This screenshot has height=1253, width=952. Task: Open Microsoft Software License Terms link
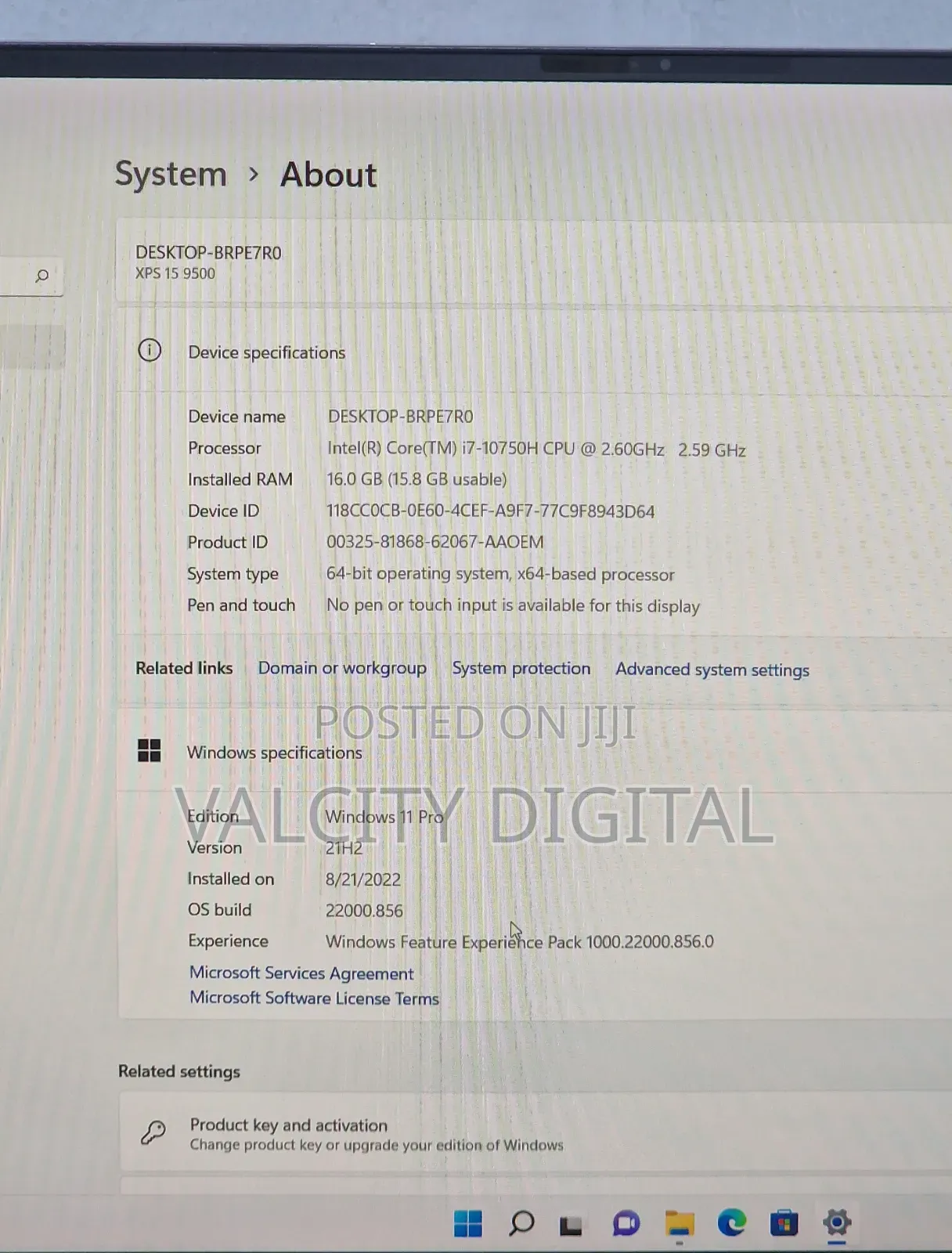pyautogui.click(x=314, y=998)
